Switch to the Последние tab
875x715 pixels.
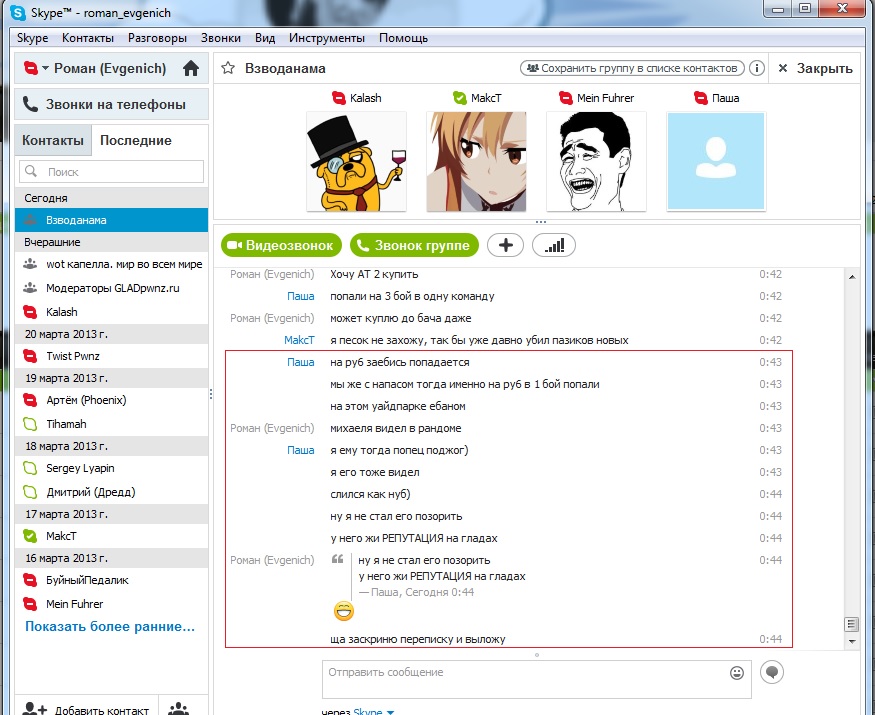(x=135, y=141)
